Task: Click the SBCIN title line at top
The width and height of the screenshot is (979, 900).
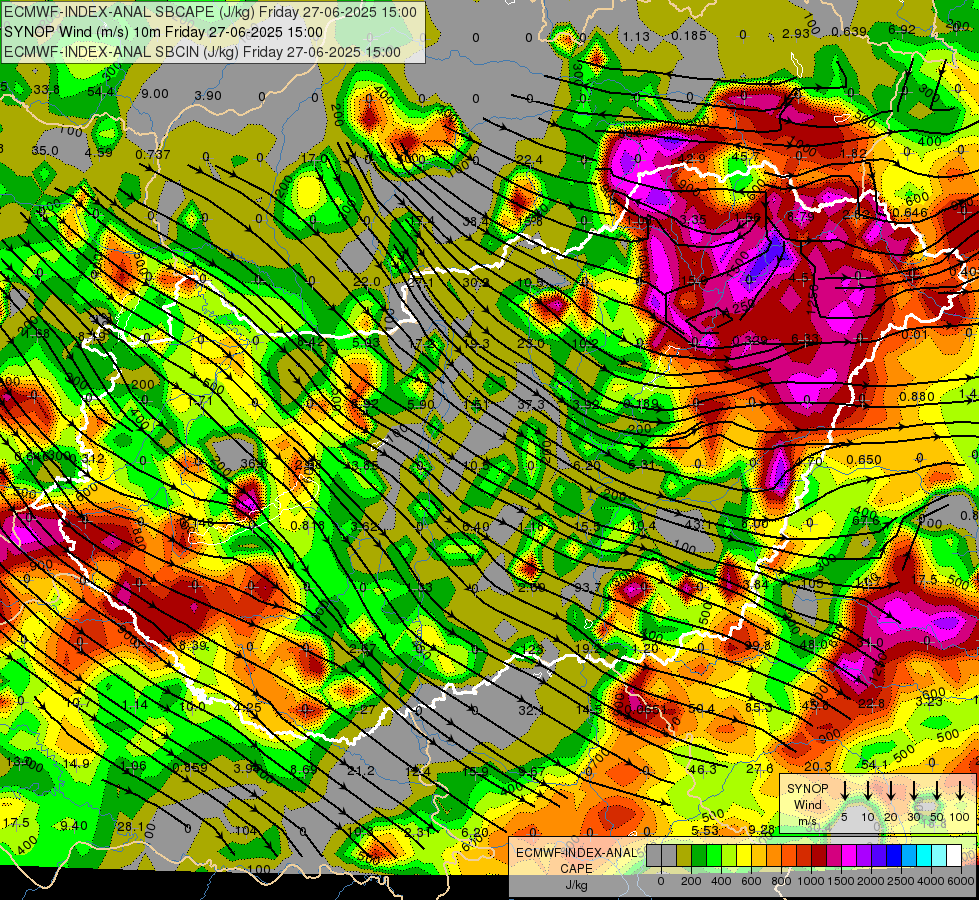Action: click(202, 52)
